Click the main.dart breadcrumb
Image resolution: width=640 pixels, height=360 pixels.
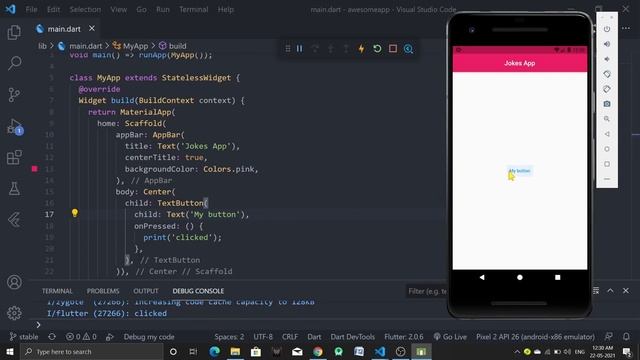pos(85,46)
